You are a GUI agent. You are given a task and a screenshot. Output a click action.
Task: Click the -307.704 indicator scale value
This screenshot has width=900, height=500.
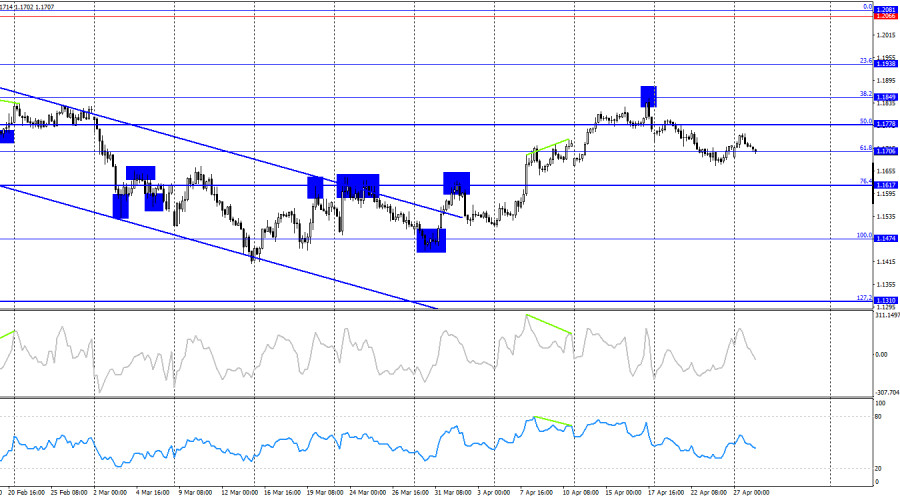click(x=887, y=393)
